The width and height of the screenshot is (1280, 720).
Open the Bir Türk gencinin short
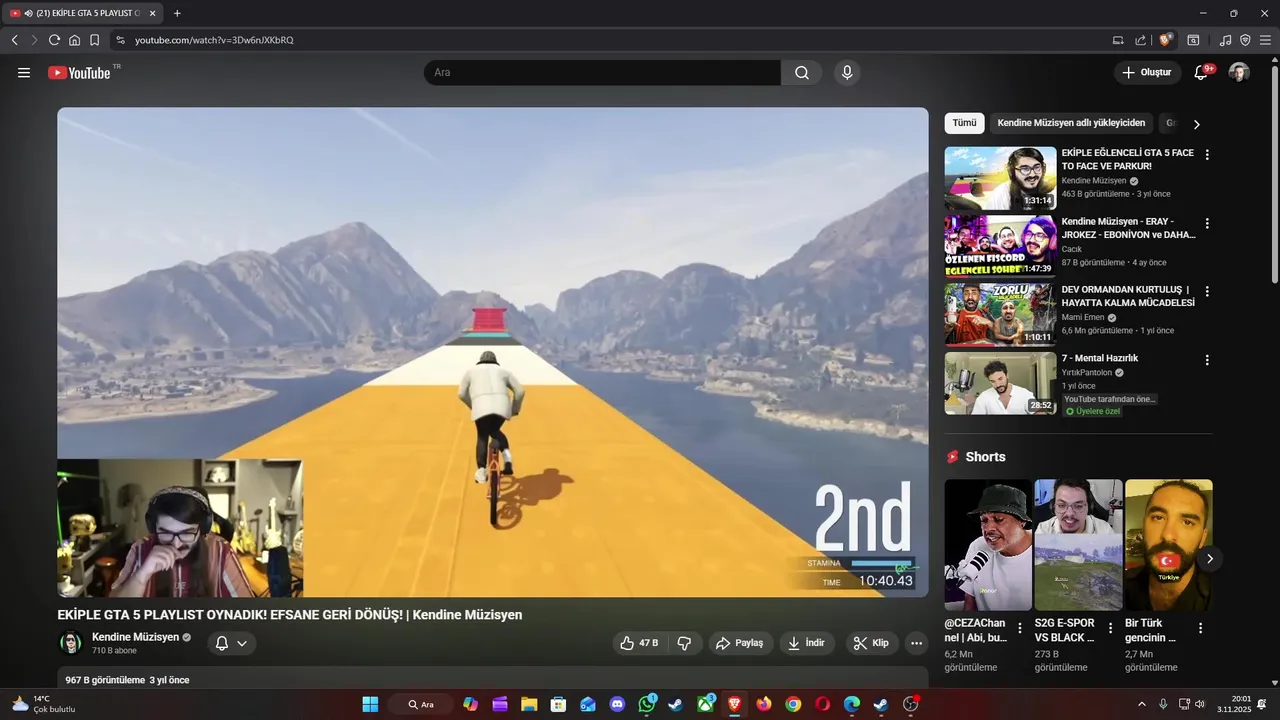click(x=1168, y=545)
